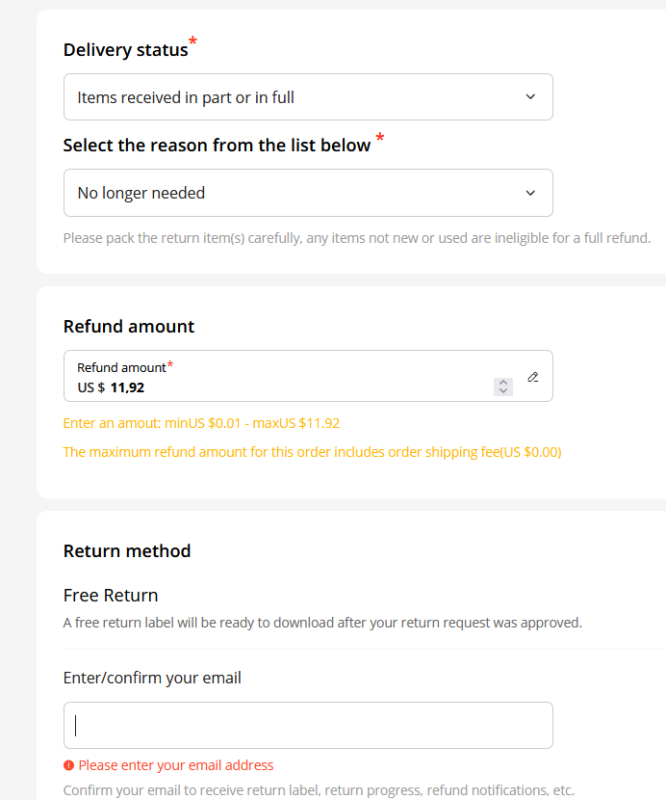Screen dimensions: 666x800
Task: Select the 'Delivery status' heading label
Action: [x=126, y=50]
